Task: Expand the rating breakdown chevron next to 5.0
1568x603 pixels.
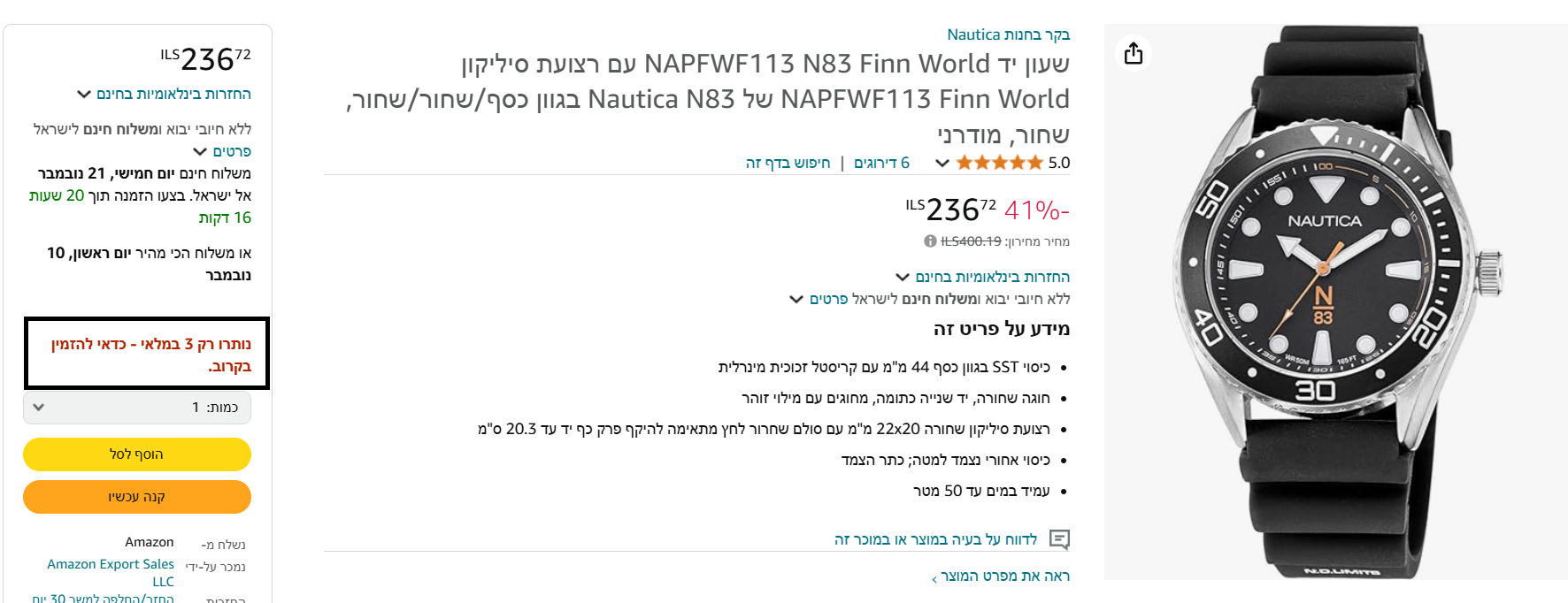Action: point(943,164)
